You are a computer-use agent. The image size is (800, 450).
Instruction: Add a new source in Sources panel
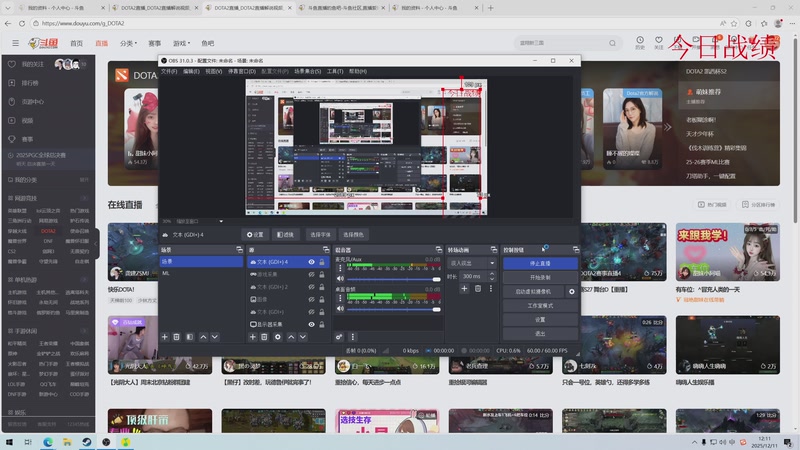[x=253, y=337]
